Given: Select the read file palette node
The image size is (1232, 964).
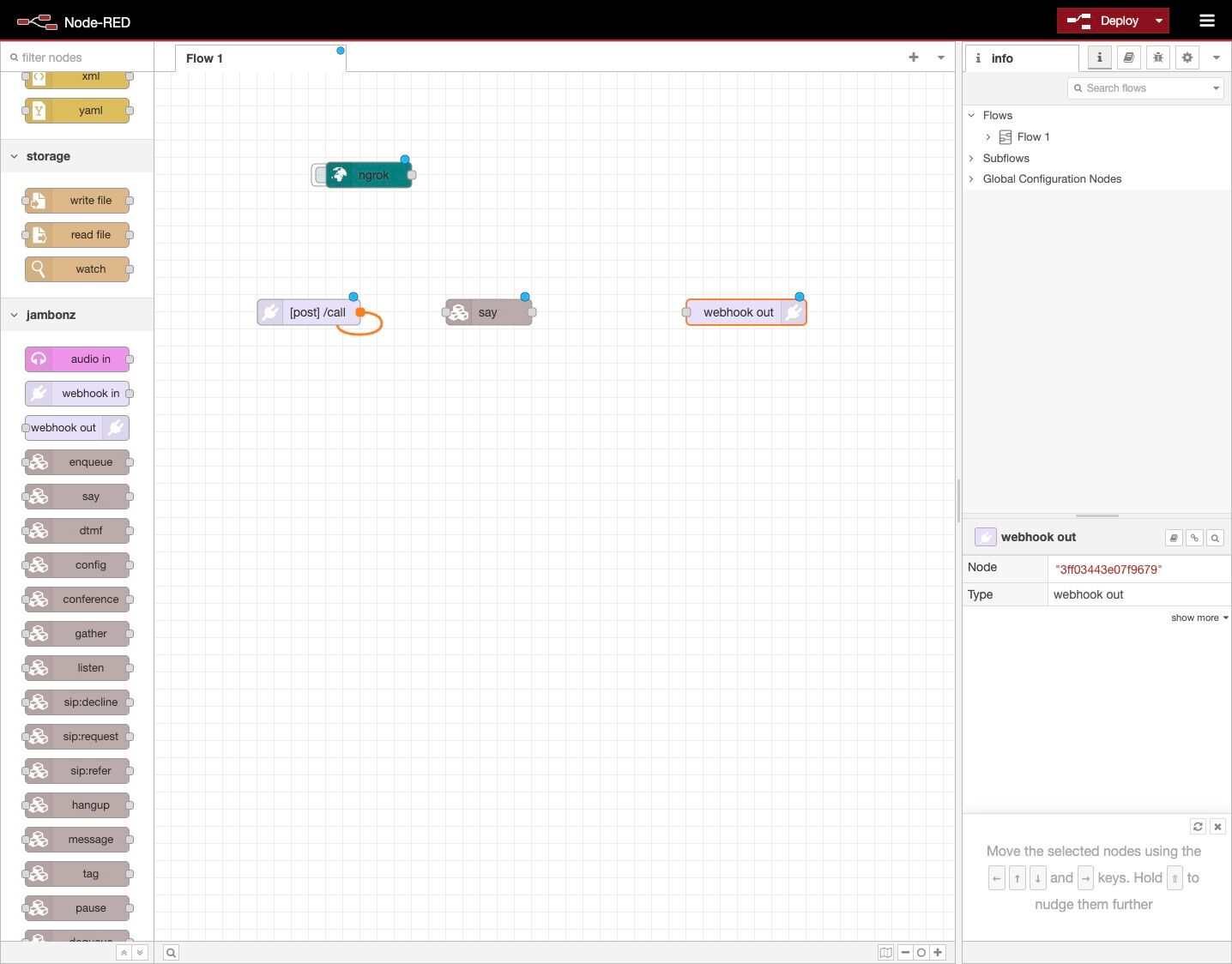Looking at the screenshot, I should click(77, 235).
